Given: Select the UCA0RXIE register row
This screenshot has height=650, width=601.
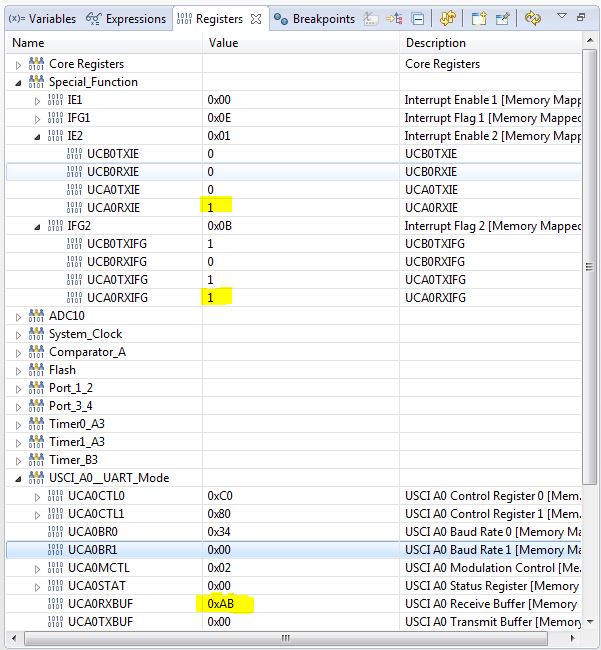Looking at the screenshot, I should pyautogui.click(x=293, y=208).
